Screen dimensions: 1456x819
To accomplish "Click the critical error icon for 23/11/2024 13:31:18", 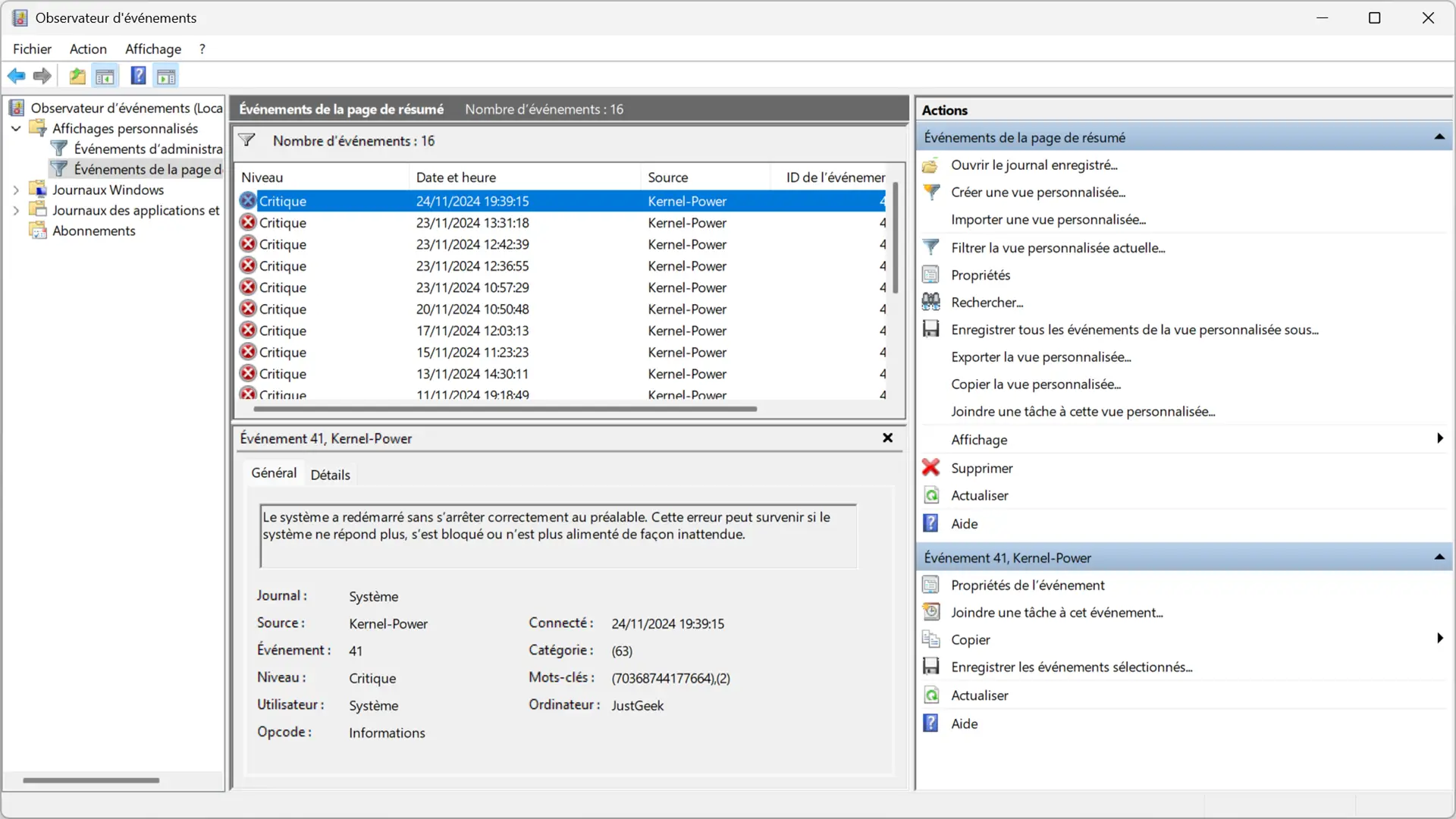I will pyautogui.click(x=248, y=222).
